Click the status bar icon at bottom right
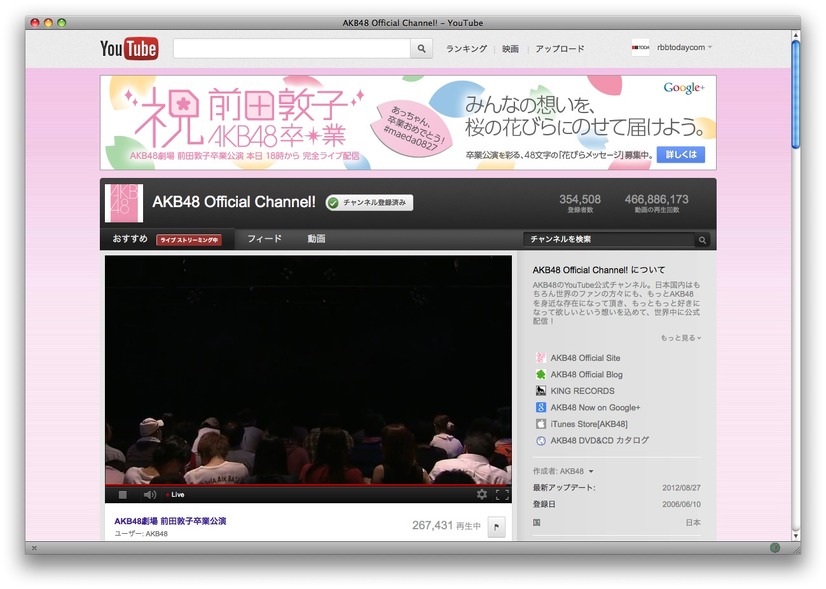Image resolution: width=826 pixels, height=589 pixels. tap(775, 547)
